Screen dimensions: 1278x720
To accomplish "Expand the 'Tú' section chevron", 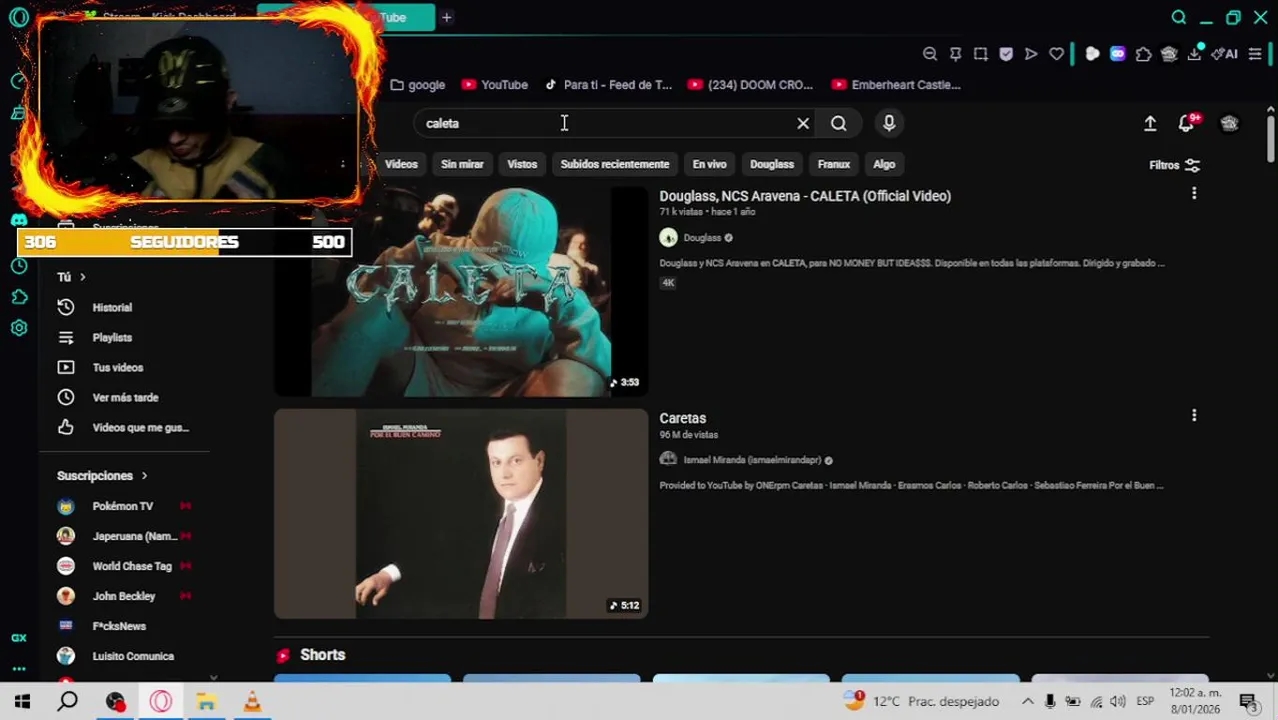I will [x=83, y=277].
